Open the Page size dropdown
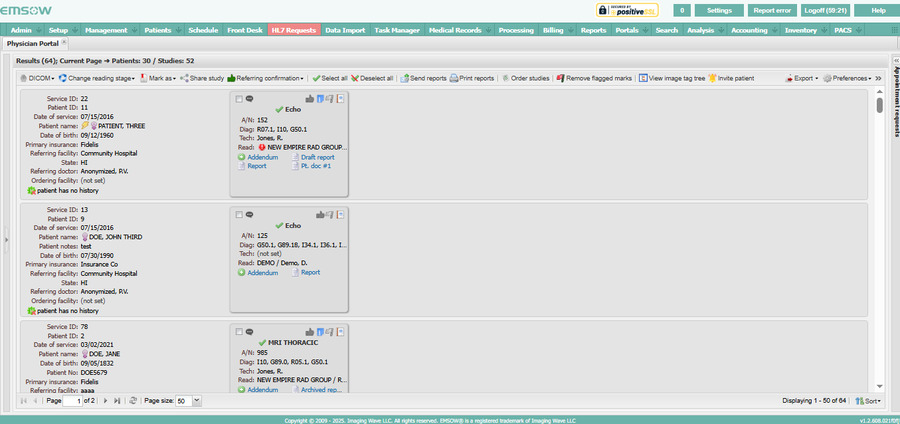This screenshot has width=900, height=424. [x=196, y=400]
